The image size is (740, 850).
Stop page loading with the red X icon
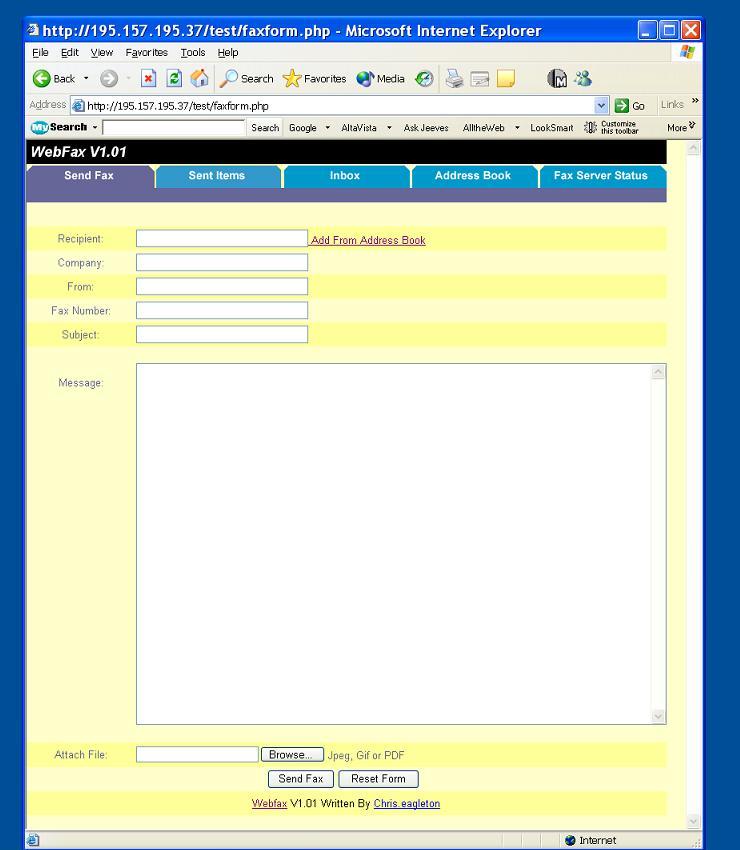(x=148, y=79)
